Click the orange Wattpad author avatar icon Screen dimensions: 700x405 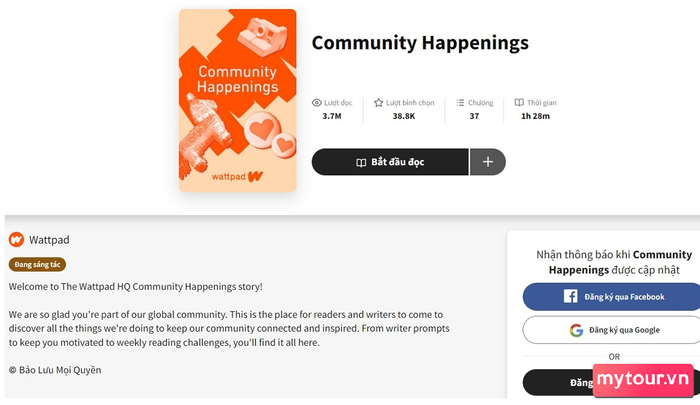tap(17, 240)
